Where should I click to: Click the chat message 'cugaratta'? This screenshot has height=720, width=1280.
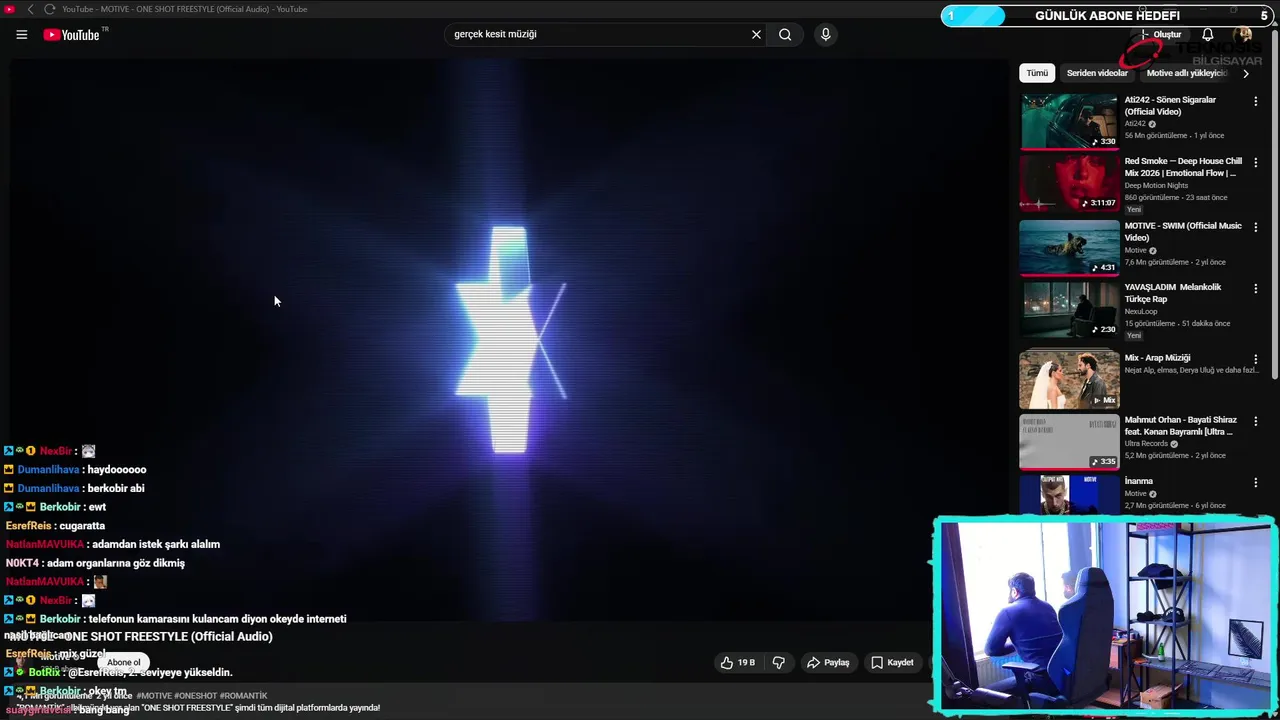[81, 525]
